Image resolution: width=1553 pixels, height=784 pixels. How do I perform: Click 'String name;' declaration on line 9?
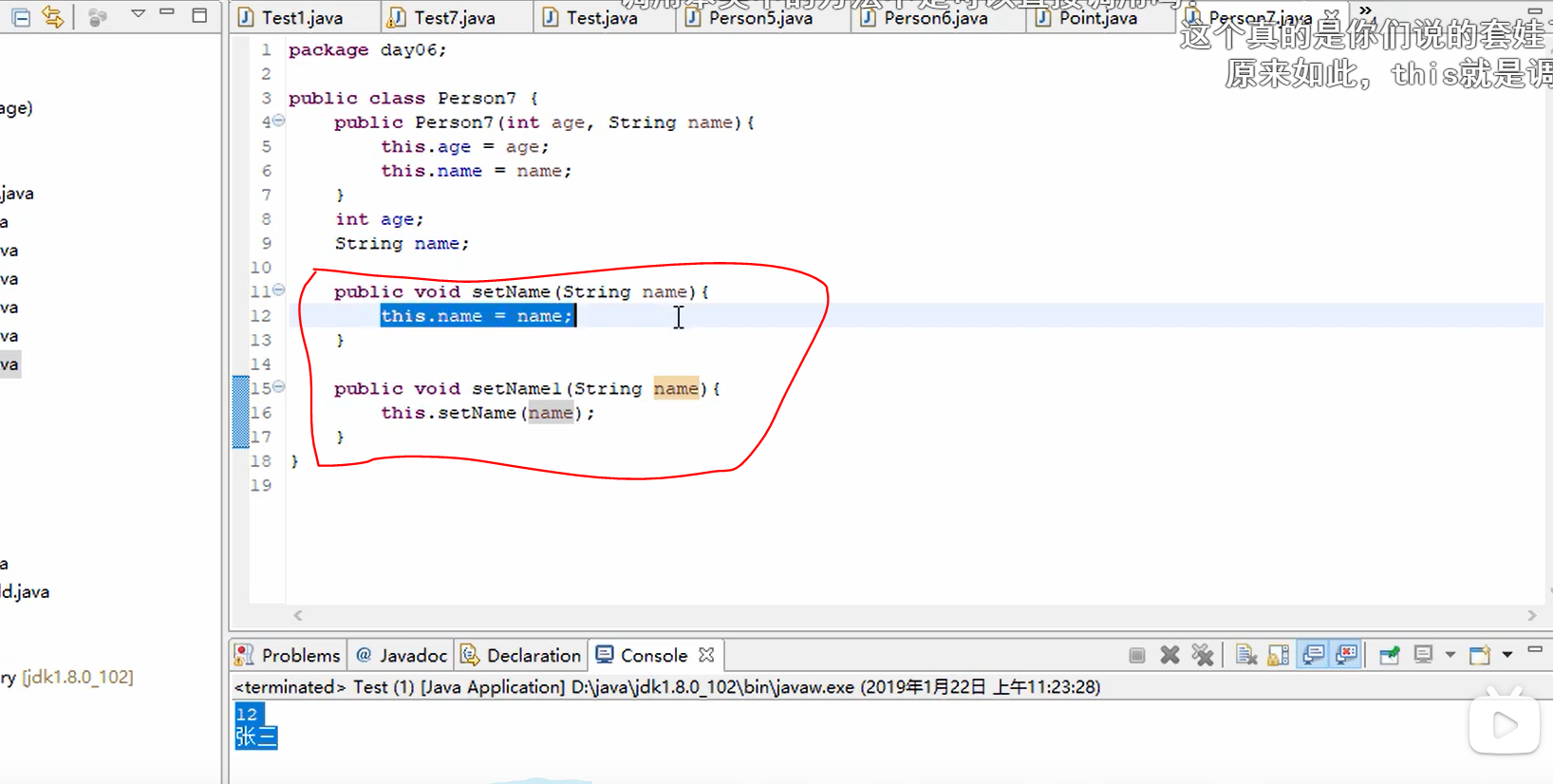pos(402,243)
